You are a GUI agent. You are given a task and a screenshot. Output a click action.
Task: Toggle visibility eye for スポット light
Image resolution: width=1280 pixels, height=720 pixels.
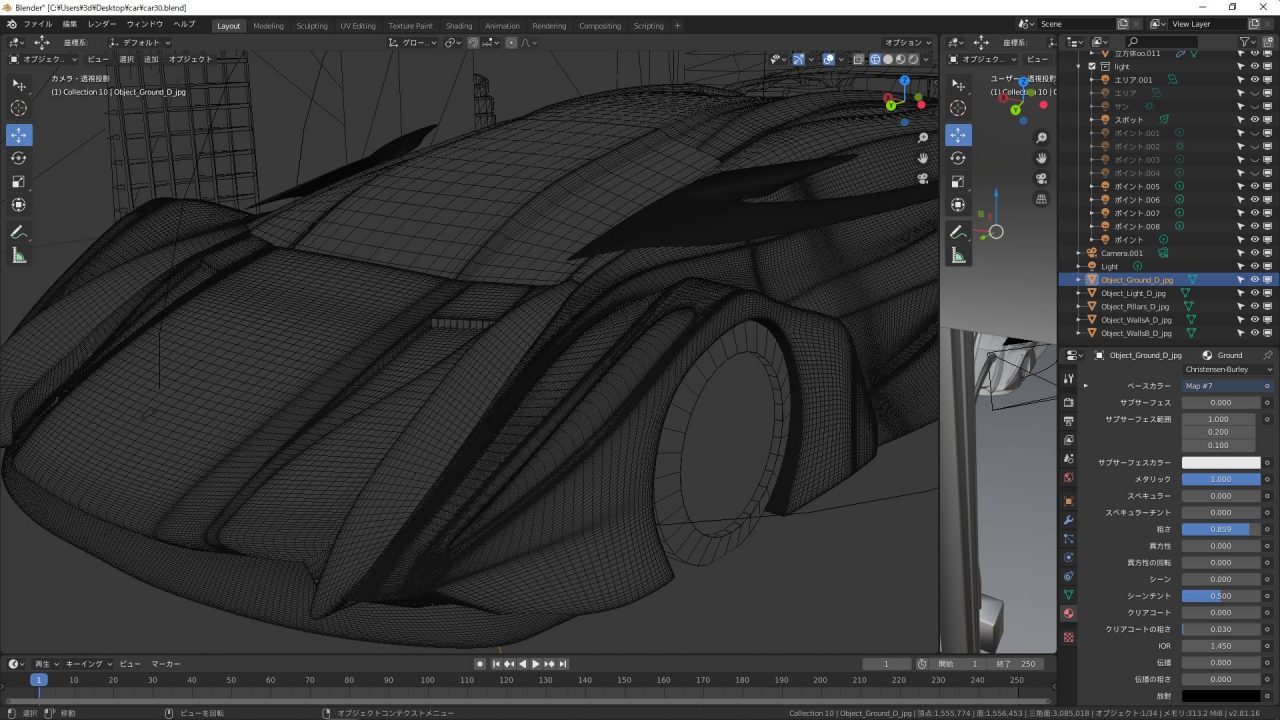[x=1255, y=120]
